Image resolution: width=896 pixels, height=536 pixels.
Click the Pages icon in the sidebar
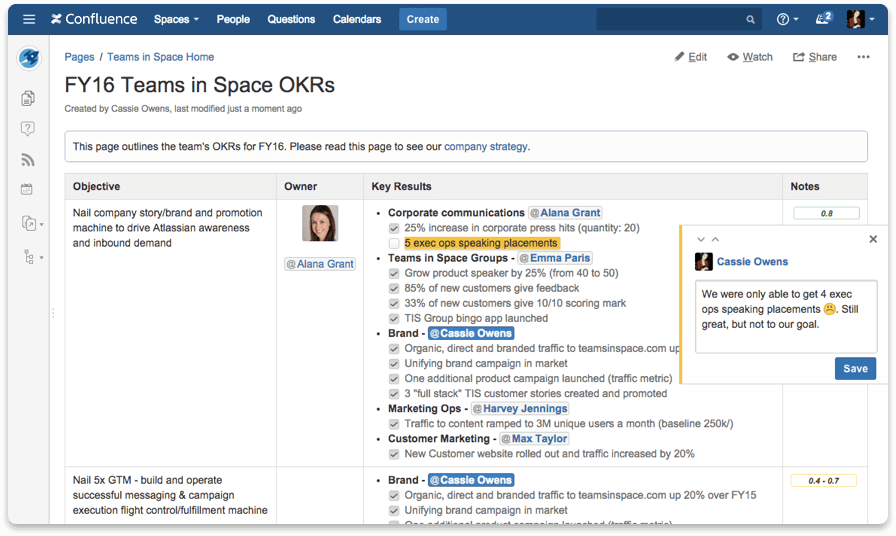(x=28, y=98)
